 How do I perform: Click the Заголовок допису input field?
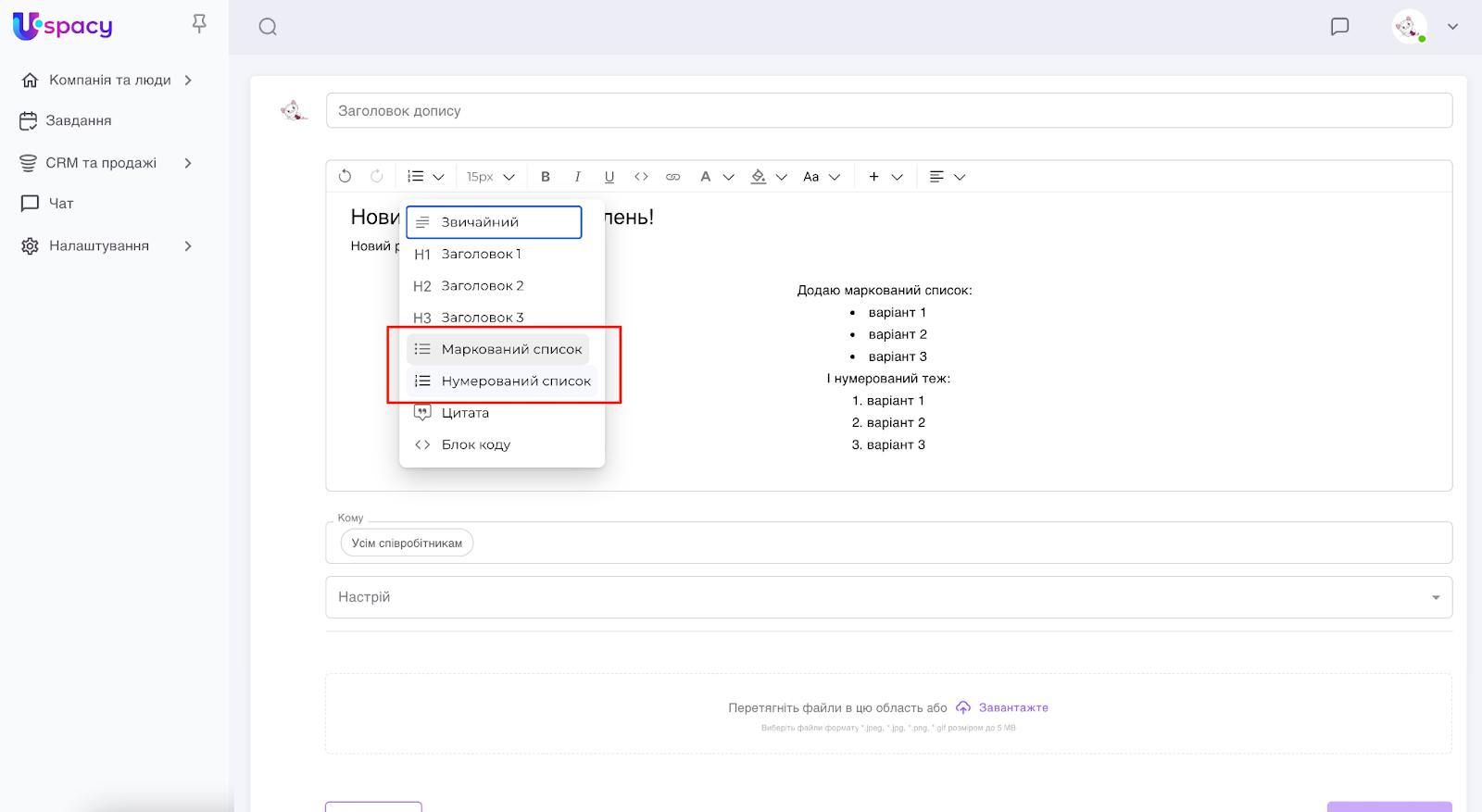coord(888,111)
